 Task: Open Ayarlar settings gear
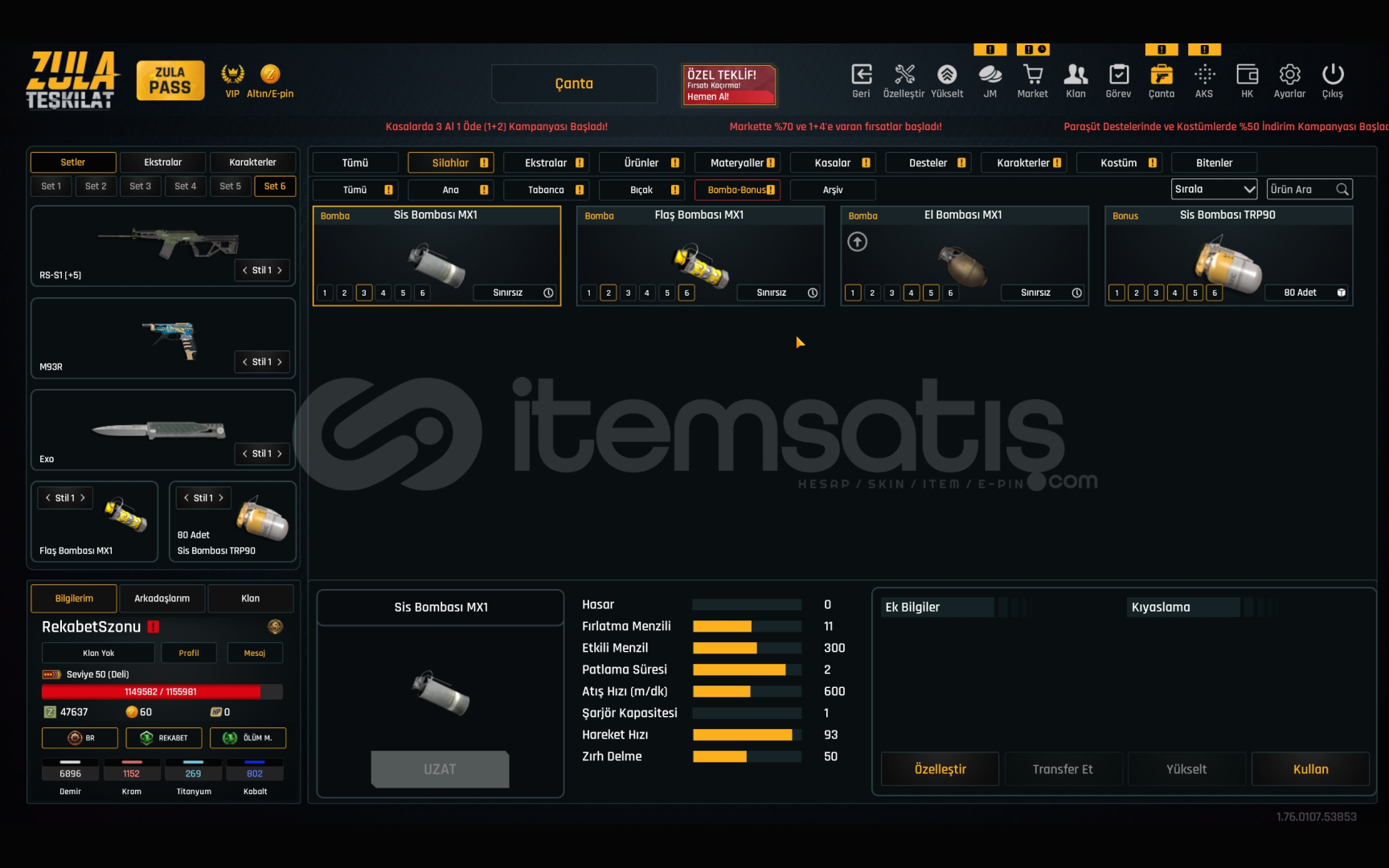[x=1289, y=75]
